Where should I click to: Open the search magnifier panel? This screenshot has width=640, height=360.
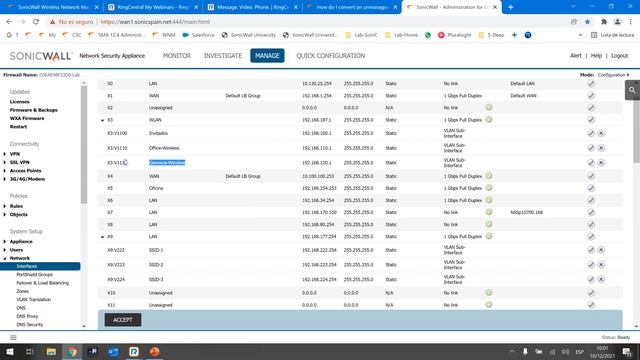(632, 90)
